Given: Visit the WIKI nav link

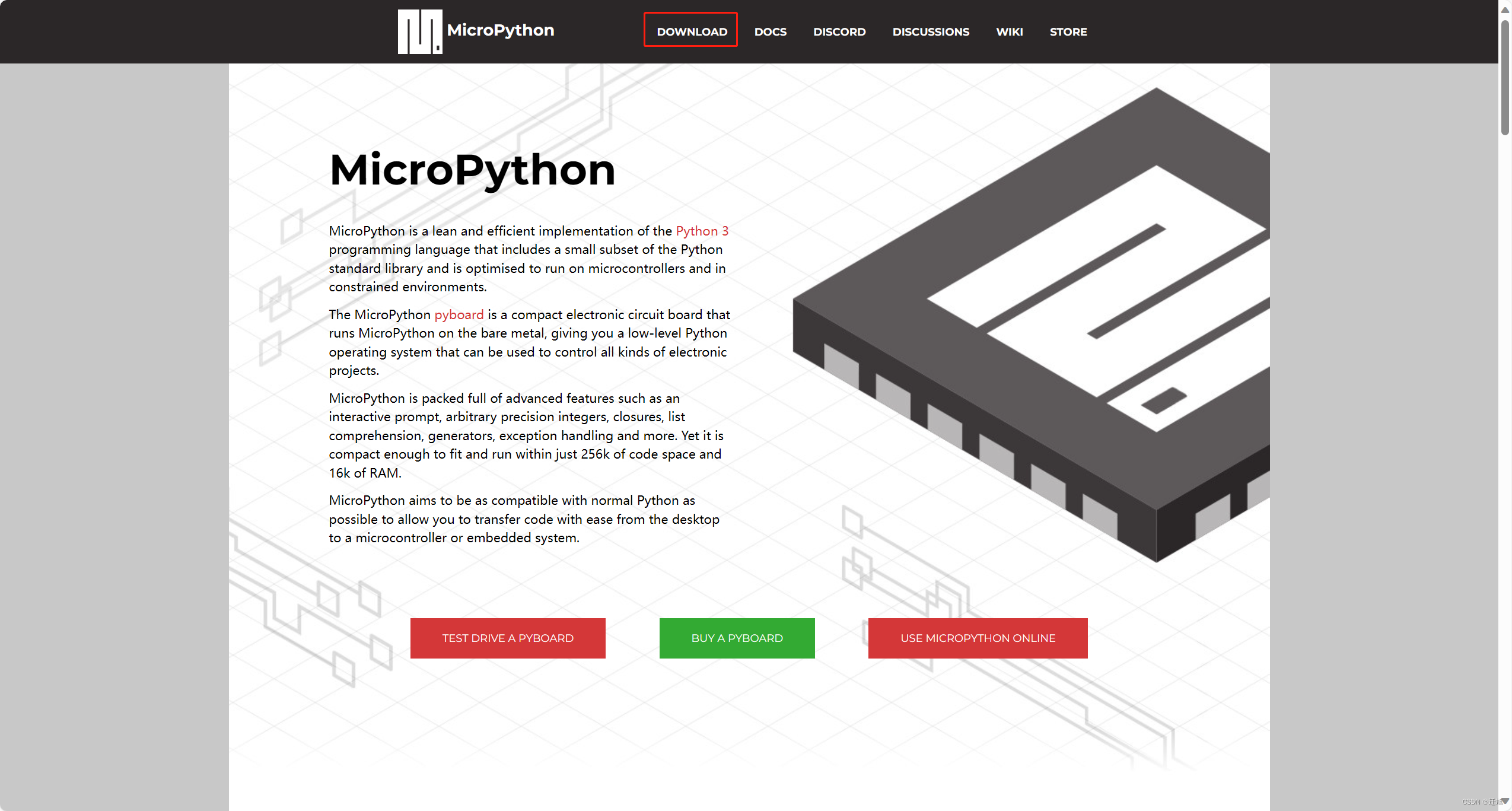Looking at the screenshot, I should click(1010, 31).
